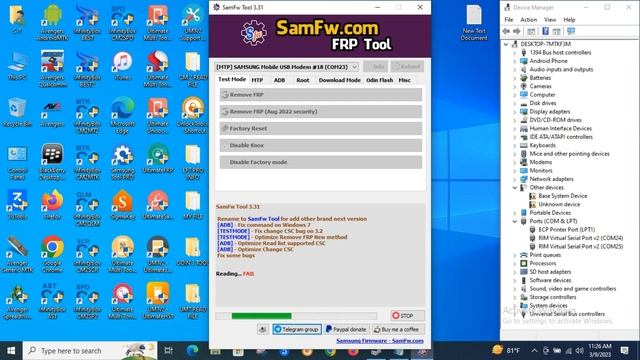Open Microsoft Edge from the taskbar

pyautogui.click(x=192, y=351)
